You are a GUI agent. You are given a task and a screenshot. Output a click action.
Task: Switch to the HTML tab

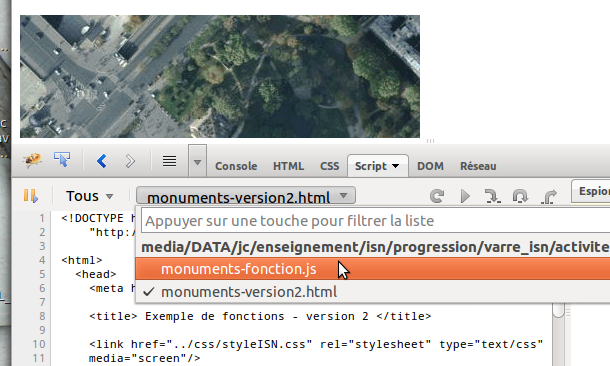click(288, 166)
